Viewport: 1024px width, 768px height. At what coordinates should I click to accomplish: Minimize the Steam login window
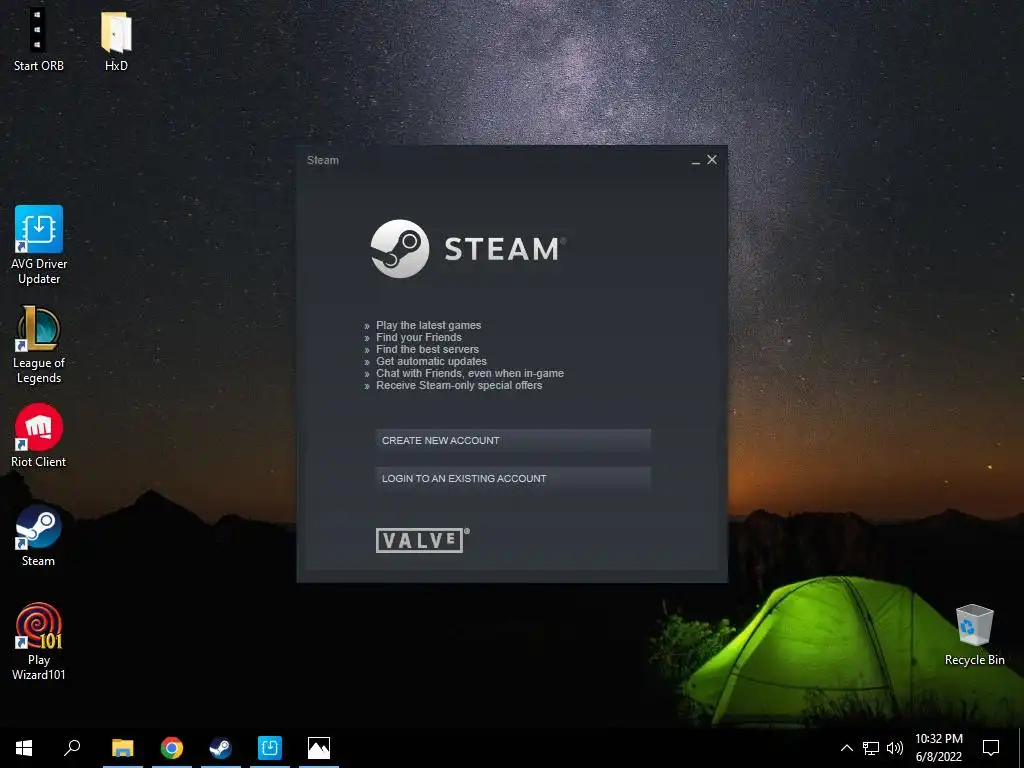696,161
